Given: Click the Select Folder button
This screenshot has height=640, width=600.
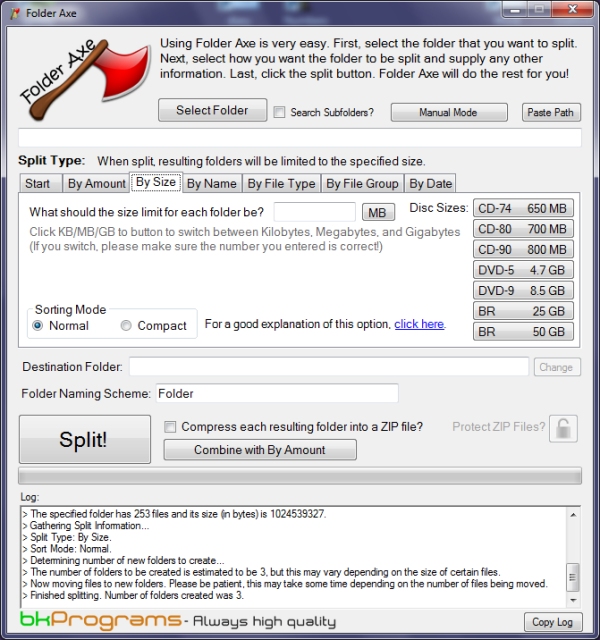Looking at the screenshot, I should pyautogui.click(x=213, y=110).
